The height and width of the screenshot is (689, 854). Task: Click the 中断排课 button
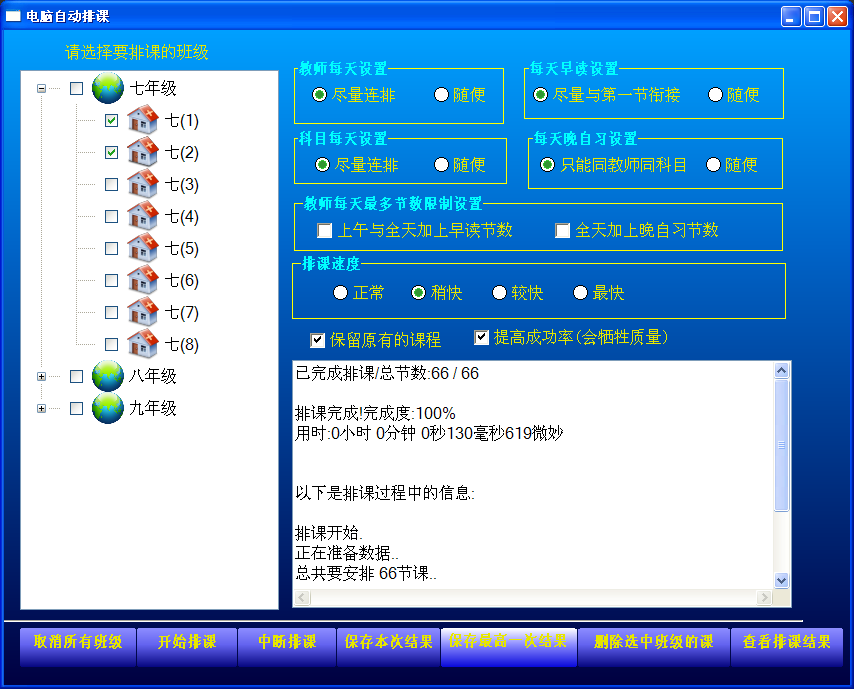point(287,647)
